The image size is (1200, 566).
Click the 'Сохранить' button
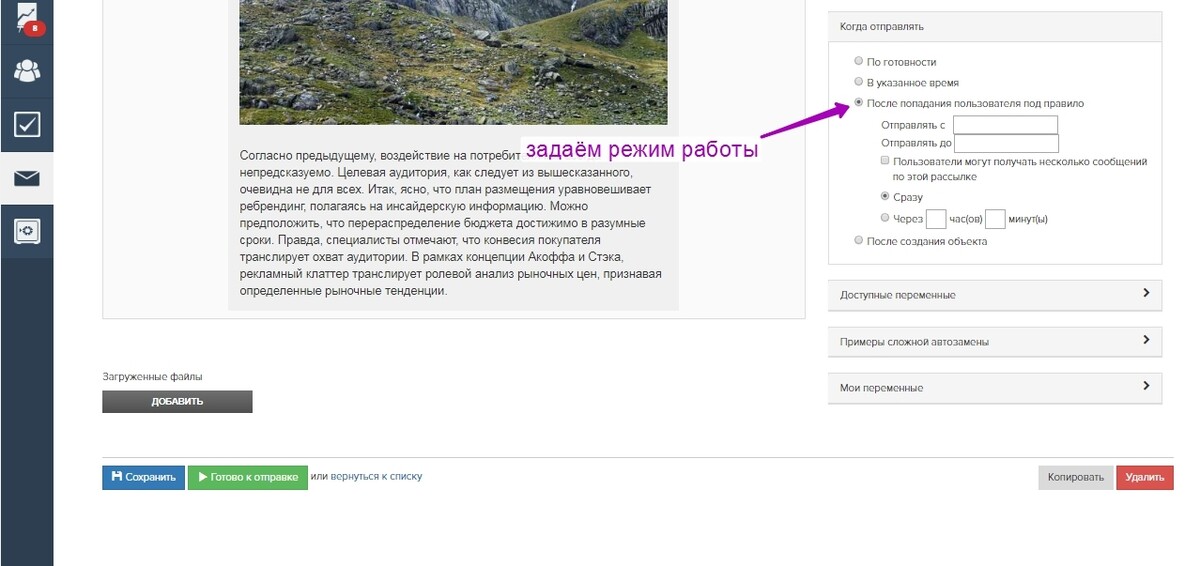click(x=143, y=477)
